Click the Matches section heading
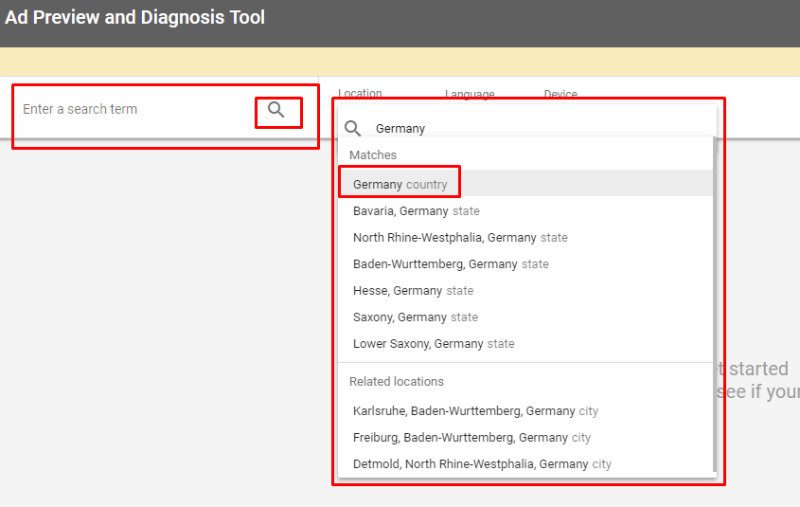Screen dimensions: 800x507 coord(373,155)
